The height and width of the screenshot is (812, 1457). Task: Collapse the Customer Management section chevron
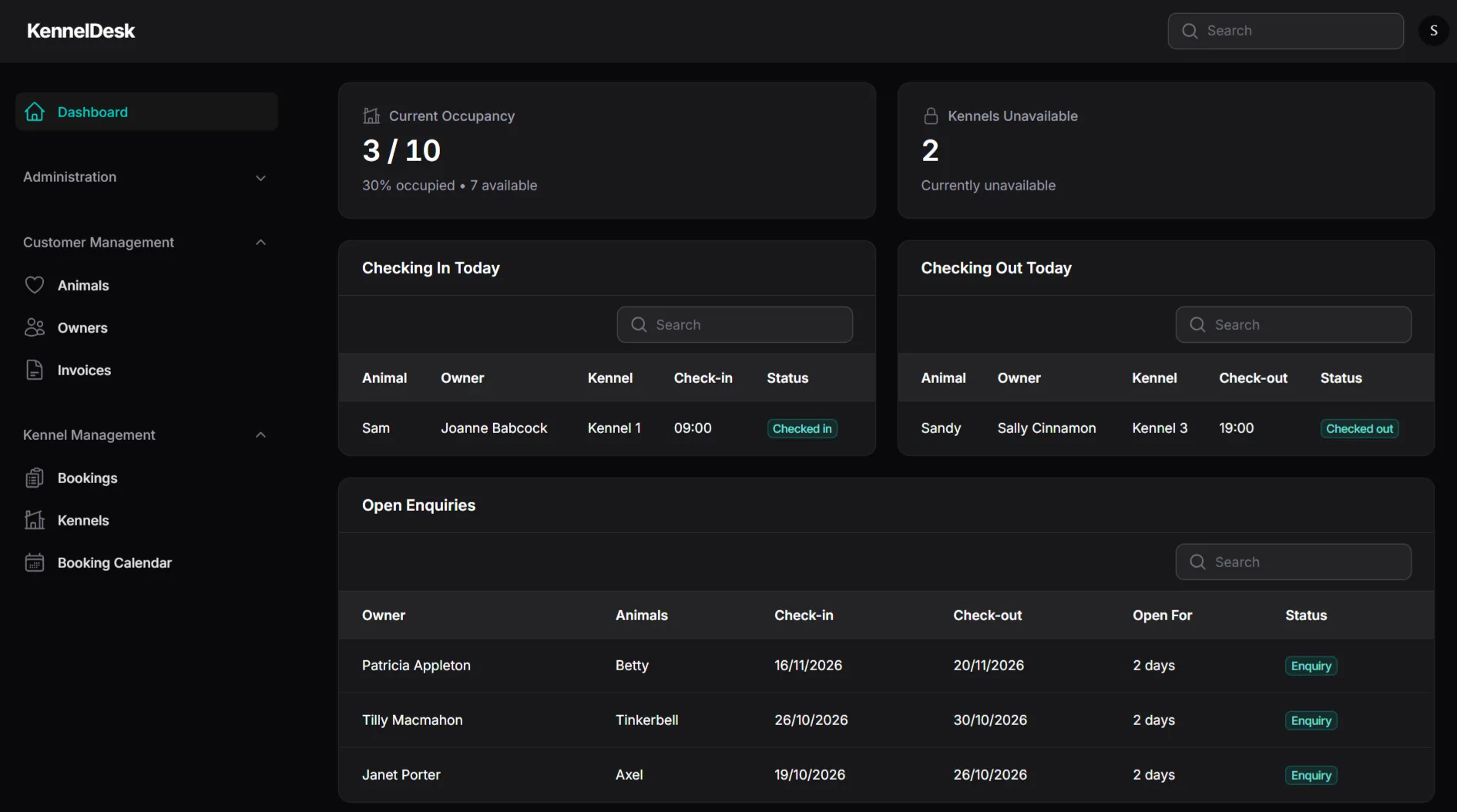click(260, 243)
